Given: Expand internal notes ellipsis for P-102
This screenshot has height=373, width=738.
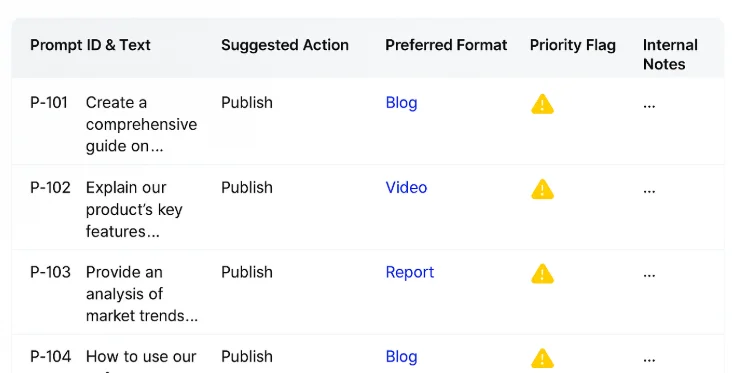Looking at the screenshot, I should coord(649,191).
